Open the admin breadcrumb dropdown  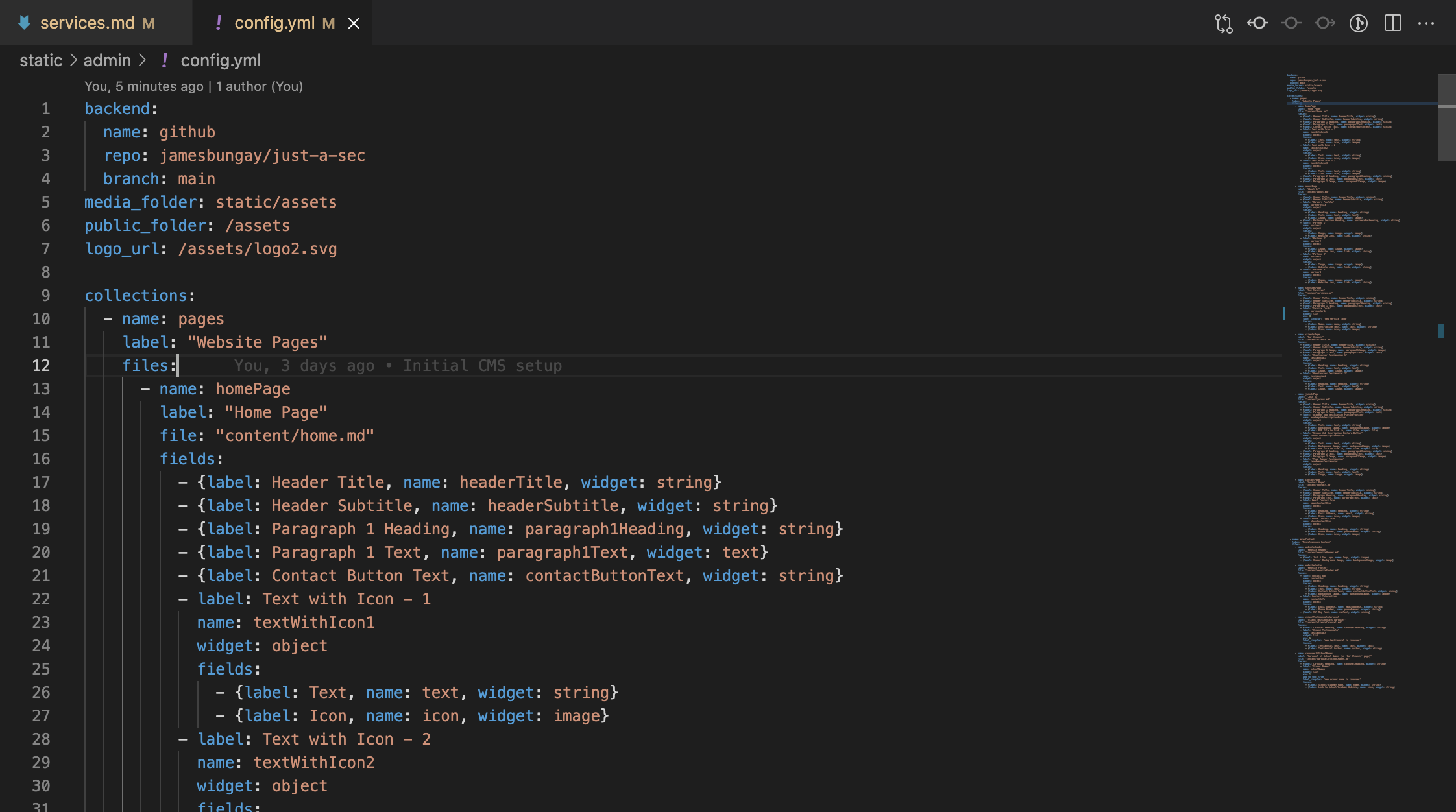[x=108, y=60]
